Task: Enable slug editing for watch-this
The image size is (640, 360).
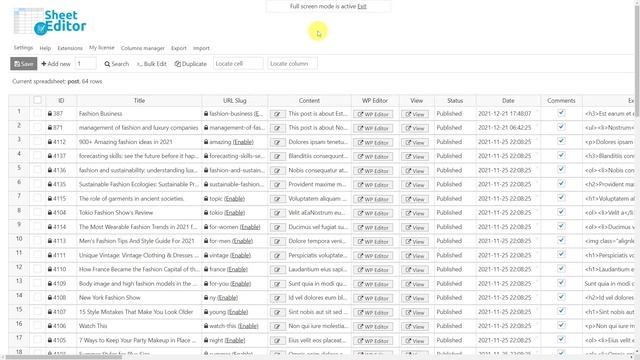Action: click(x=248, y=326)
